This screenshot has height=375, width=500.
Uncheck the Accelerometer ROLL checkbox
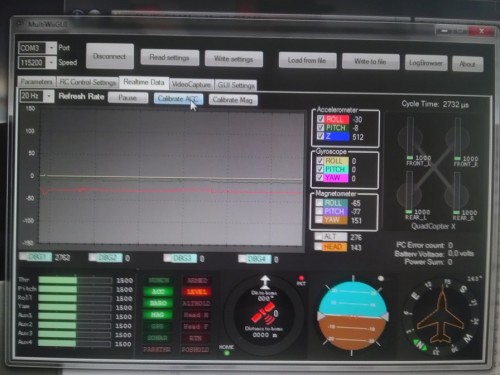click(x=321, y=119)
